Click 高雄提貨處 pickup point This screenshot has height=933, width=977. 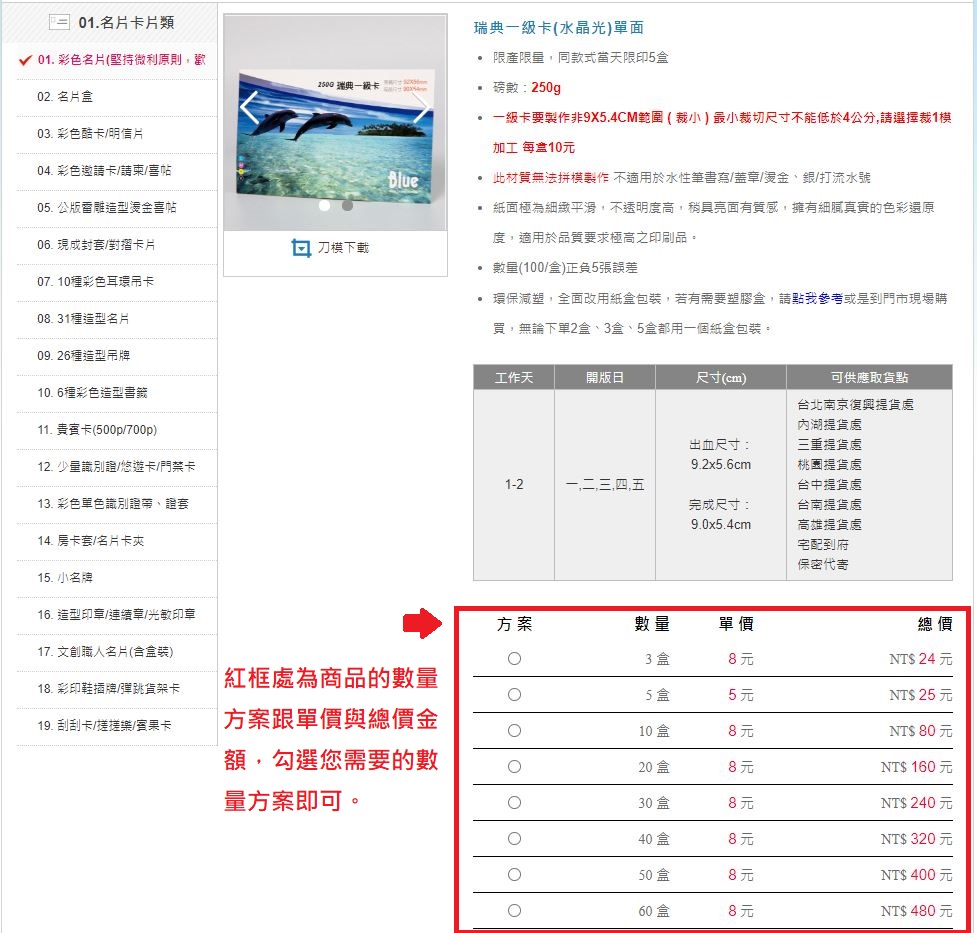pos(829,525)
